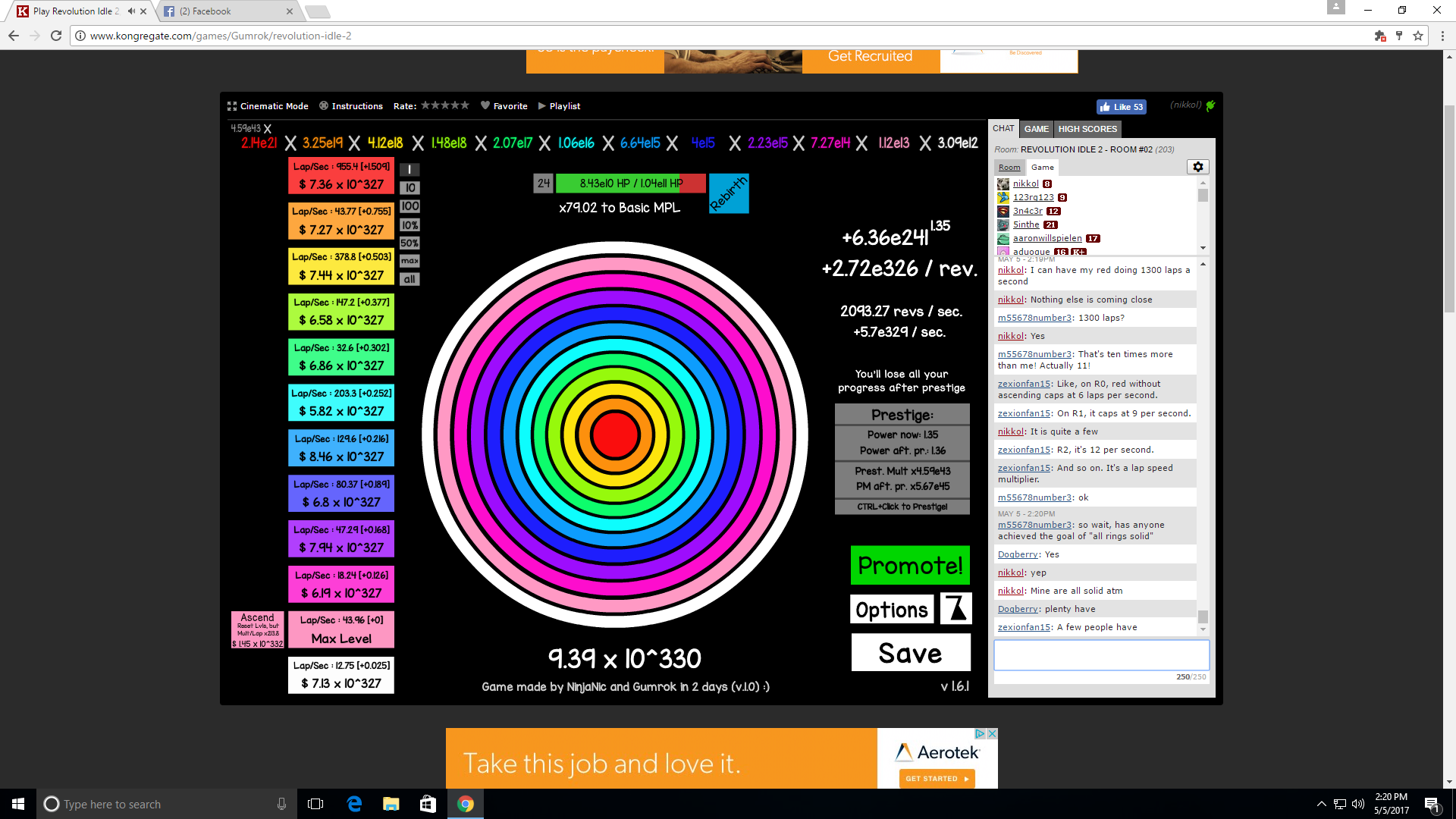Set buy amount to 50%
1456x819 pixels.
[x=409, y=243]
